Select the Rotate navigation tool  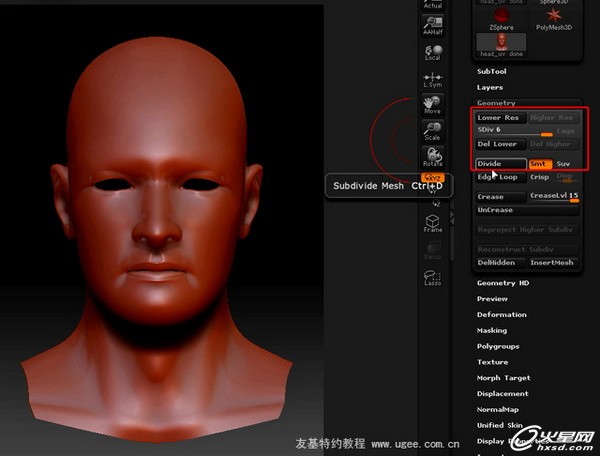432,157
